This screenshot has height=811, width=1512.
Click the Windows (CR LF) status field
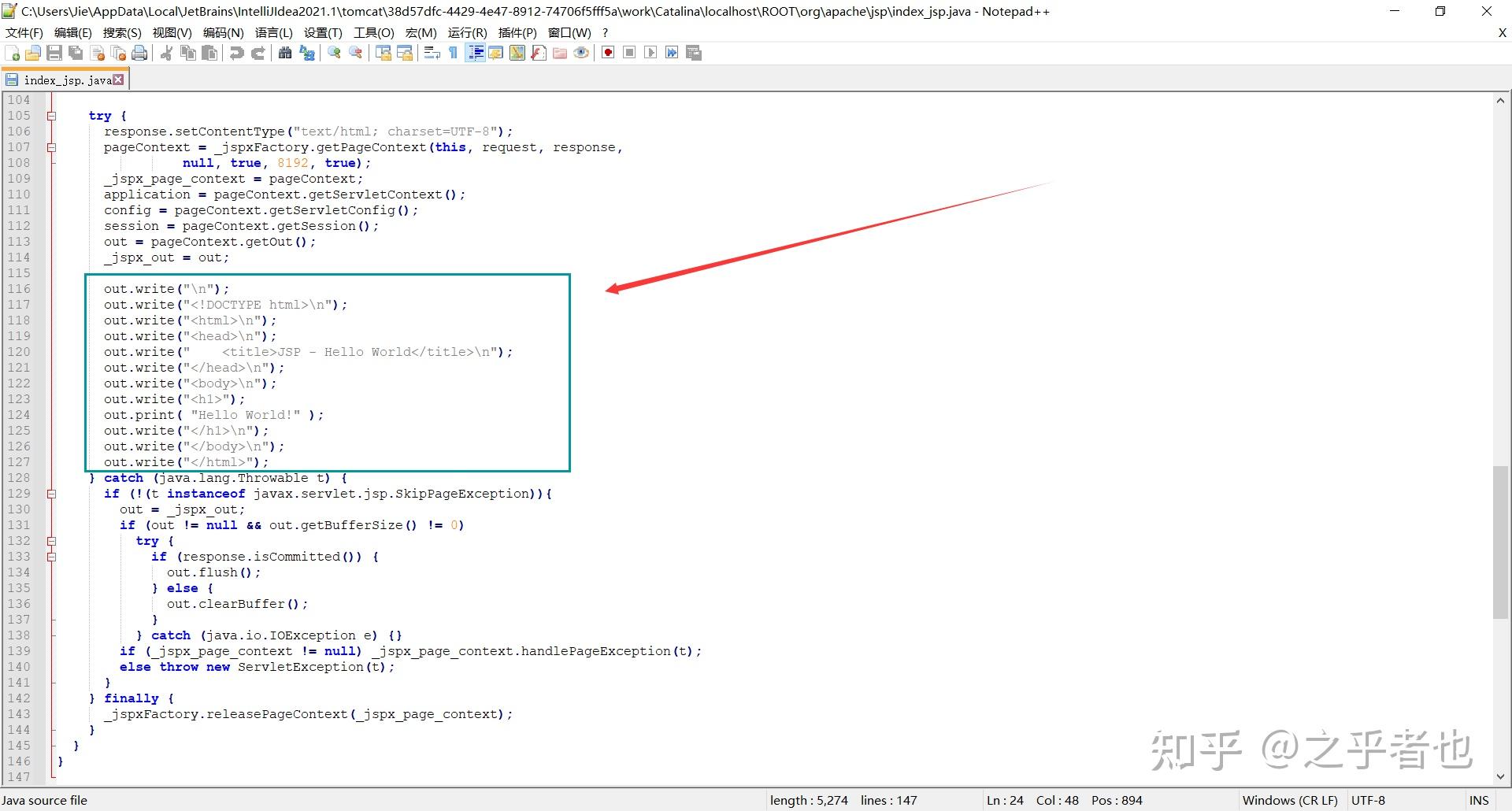1290,800
